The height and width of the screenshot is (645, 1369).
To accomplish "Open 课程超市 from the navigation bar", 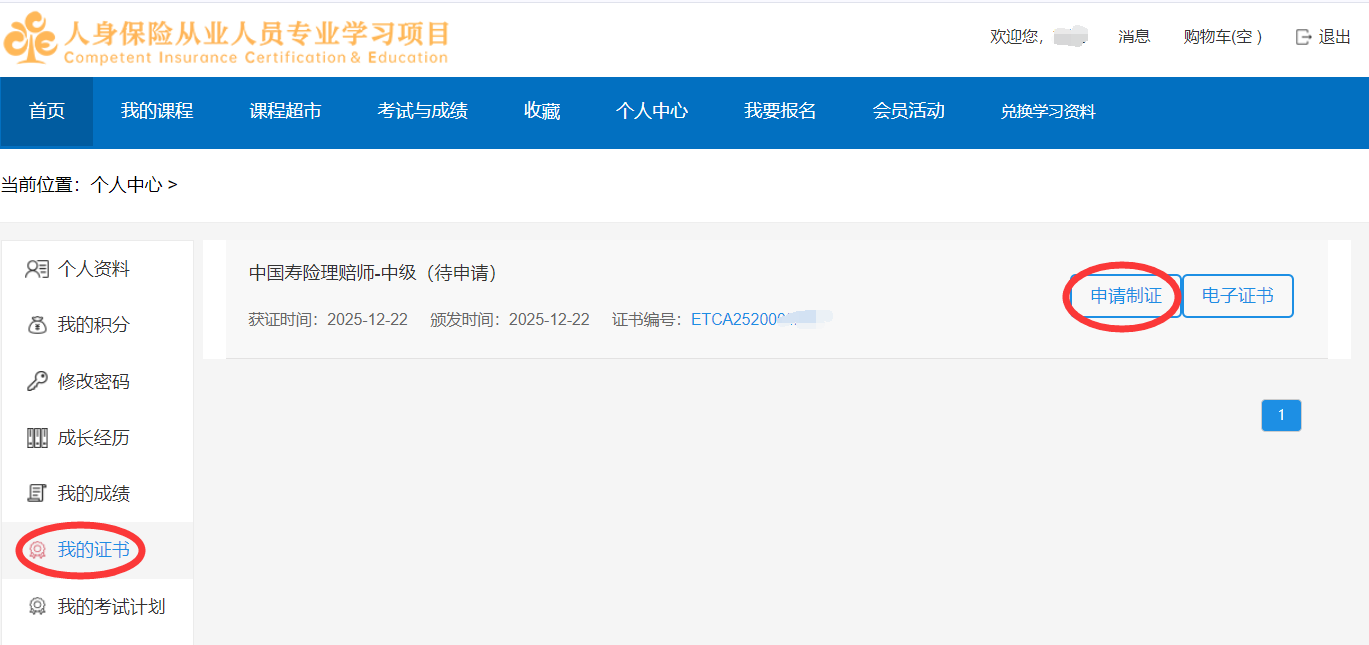I will click(x=285, y=111).
